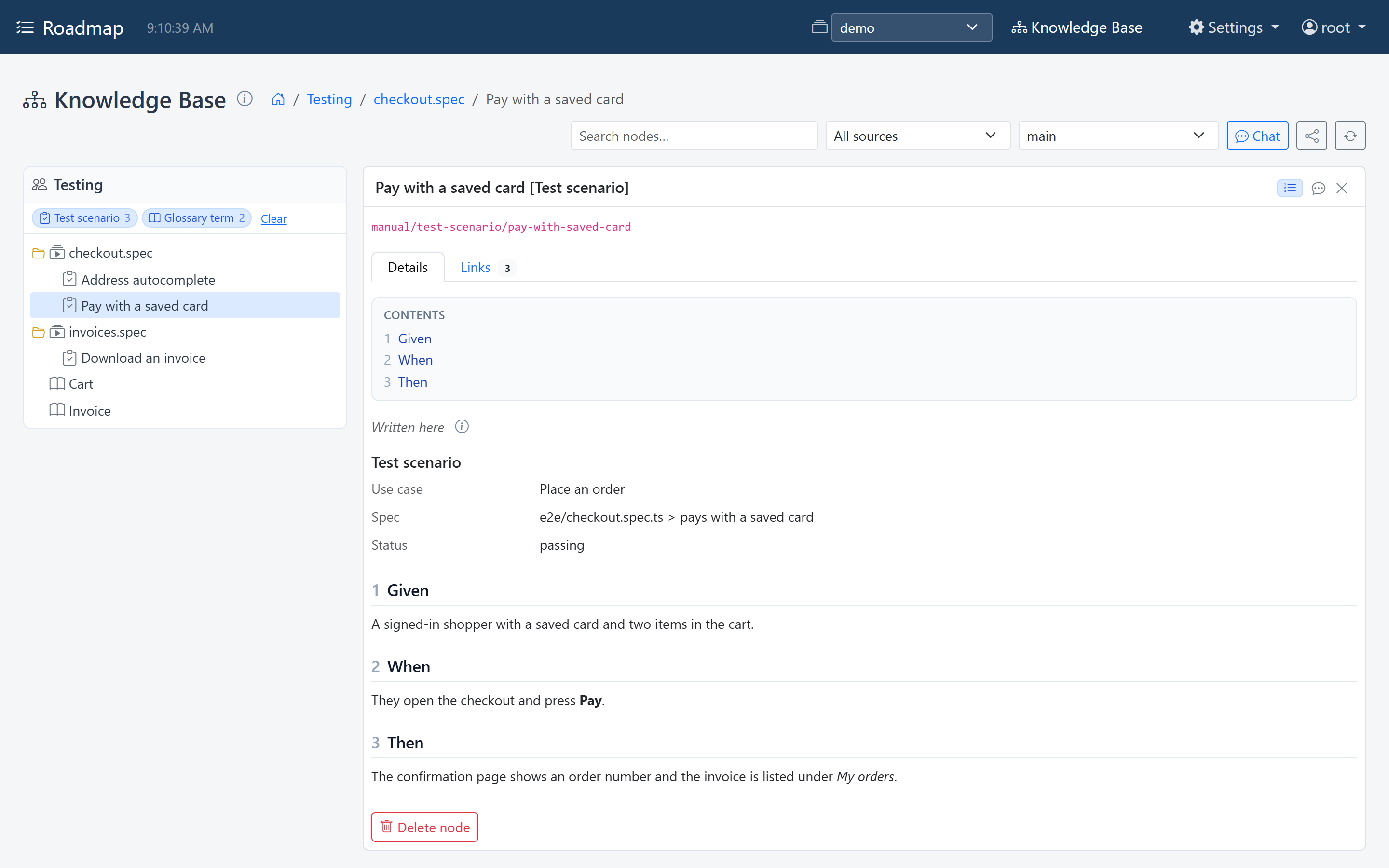Toggle the Glossary term filter chip
The height and width of the screenshot is (868, 1389).
(x=197, y=218)
